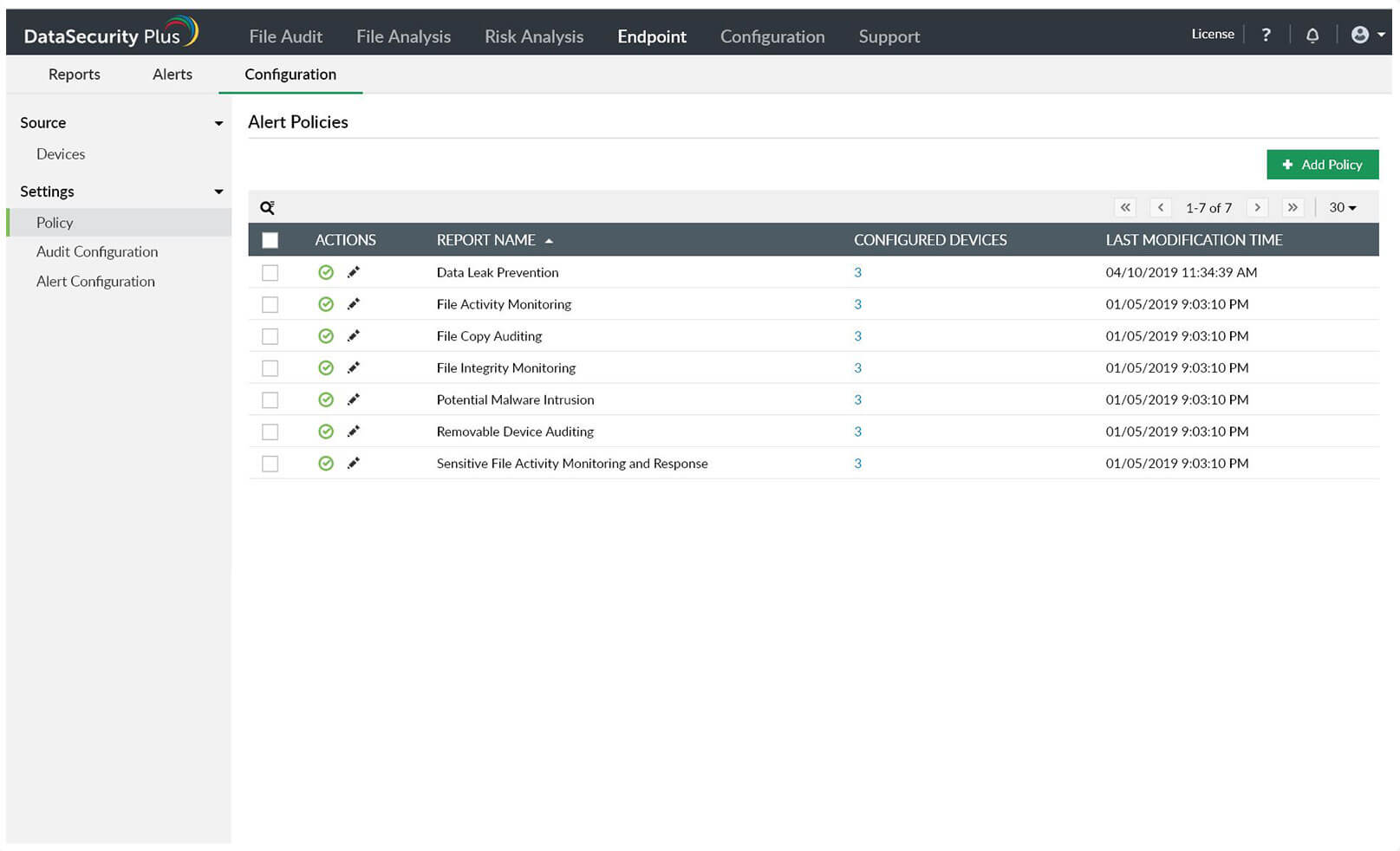Edit the Potential Malware Intrusion policy
1400x851 pixels.
[x=354, y=400]
